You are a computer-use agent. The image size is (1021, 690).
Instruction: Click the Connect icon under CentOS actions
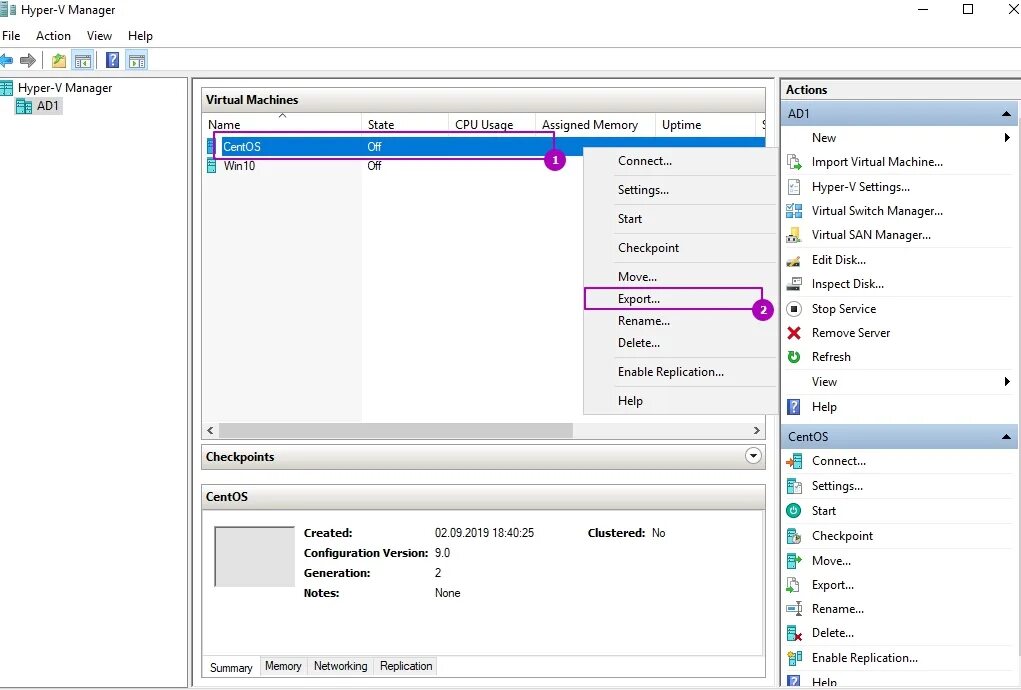(794, 462)
